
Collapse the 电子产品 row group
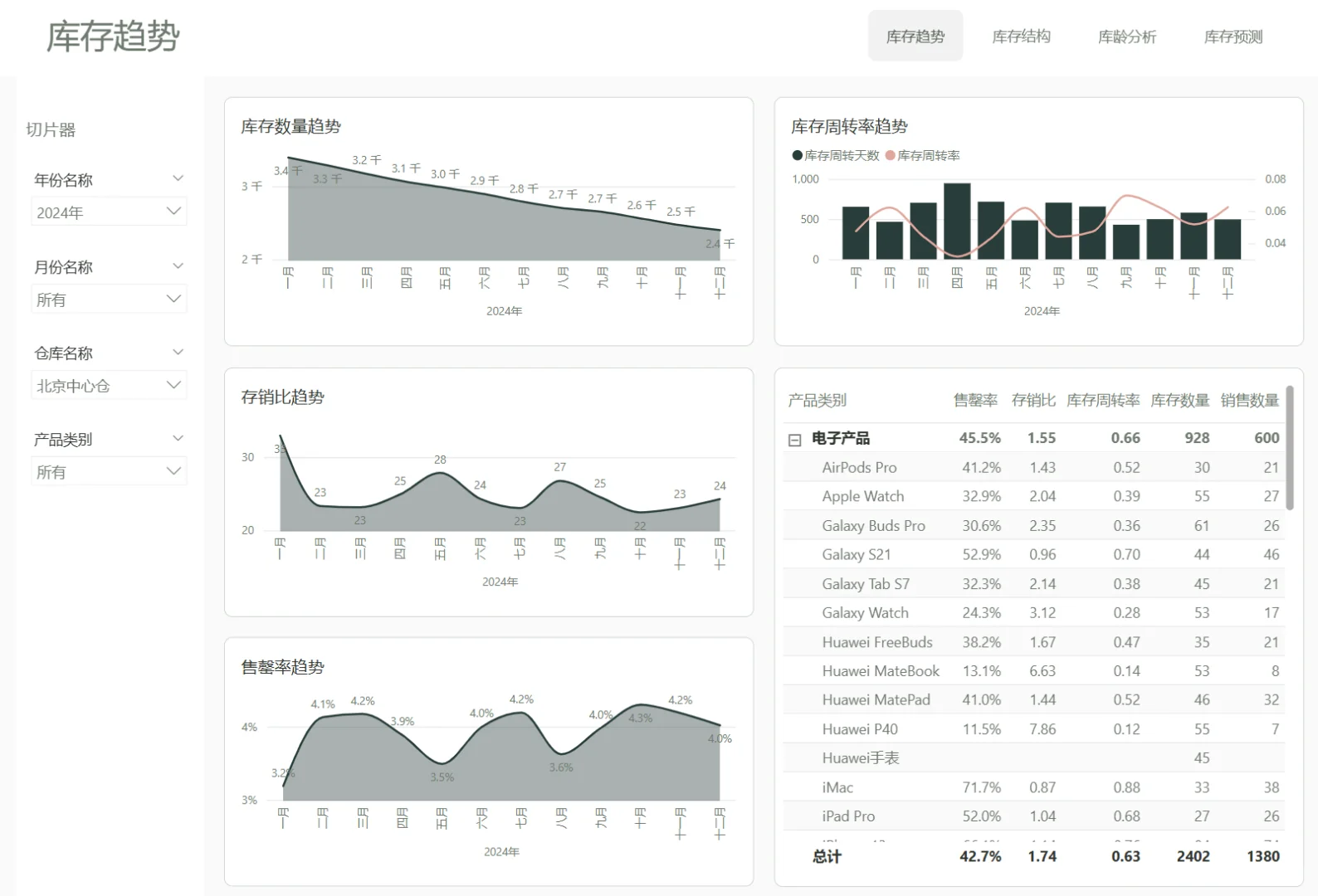(x=794, y=440)
